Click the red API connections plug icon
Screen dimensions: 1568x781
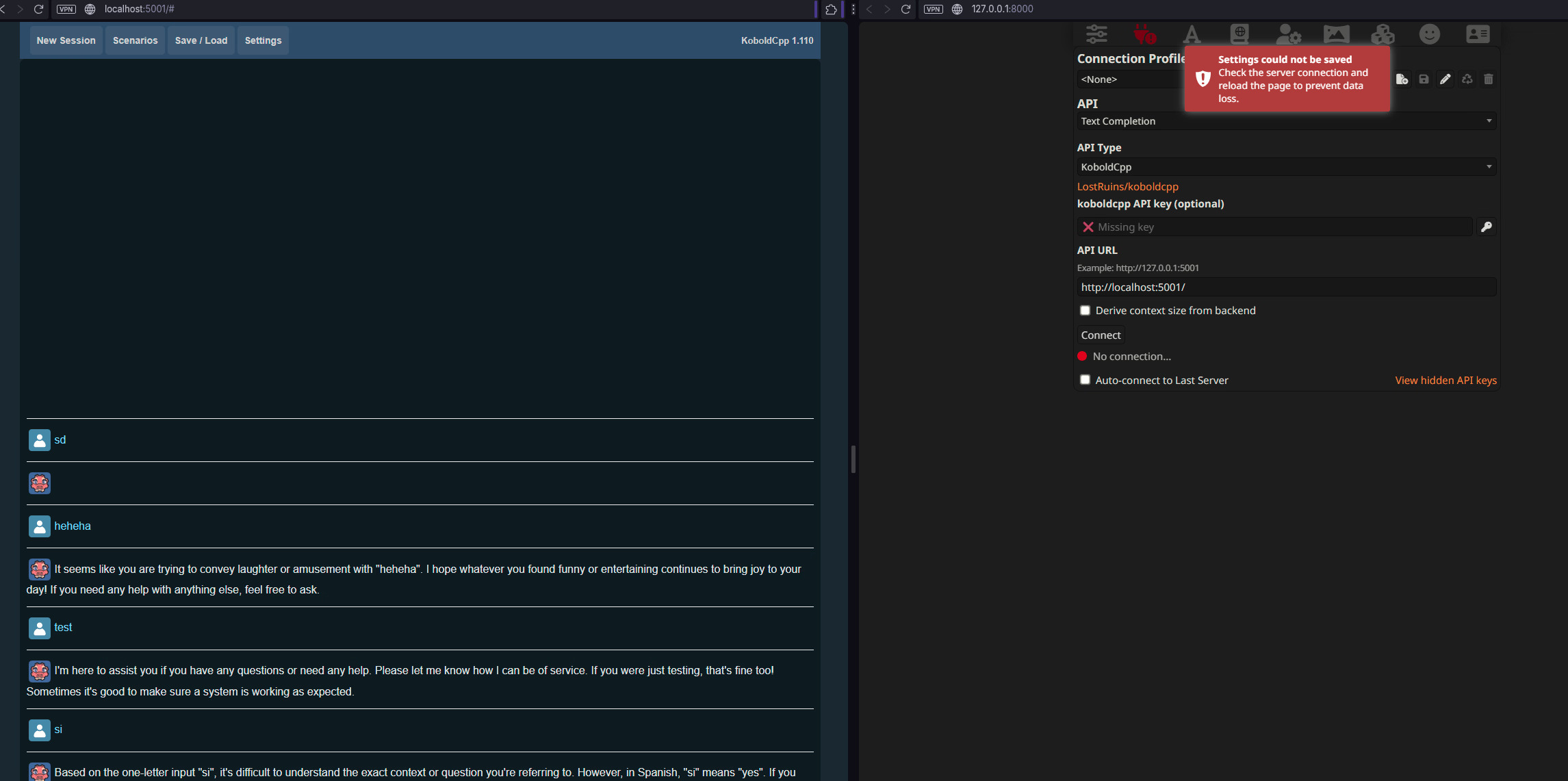click(1144, 34)
